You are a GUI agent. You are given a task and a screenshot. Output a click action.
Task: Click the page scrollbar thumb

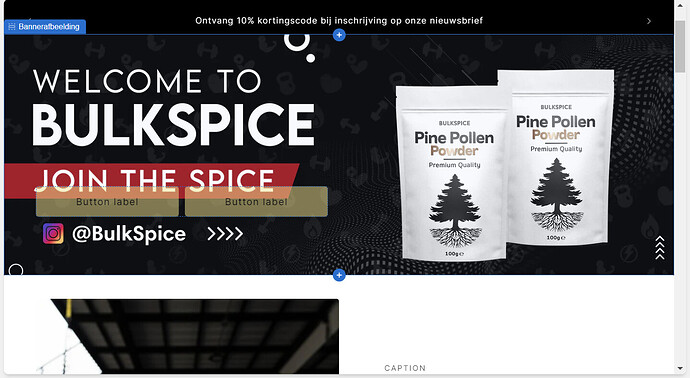pos(680,46)
